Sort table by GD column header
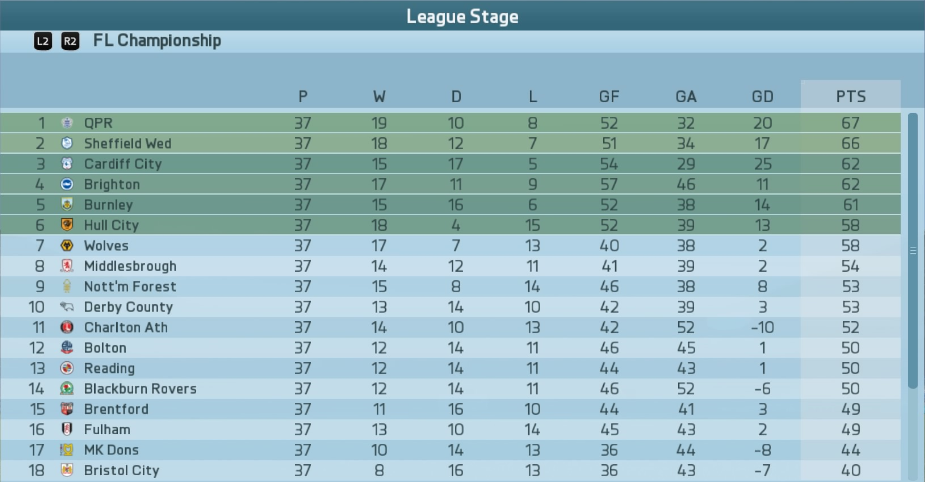Image resolution: width=925 pixels, height=482 pixels. pyautogui.click(x=762, y=96)
